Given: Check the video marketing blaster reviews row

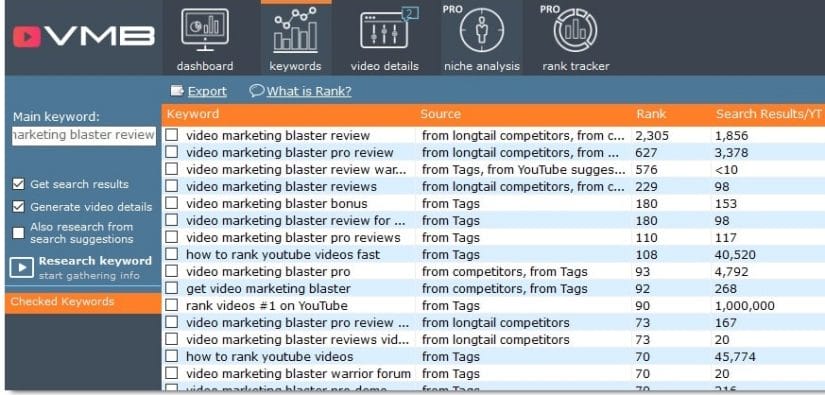Looking at the screenshot, I should tap(172, 187).
